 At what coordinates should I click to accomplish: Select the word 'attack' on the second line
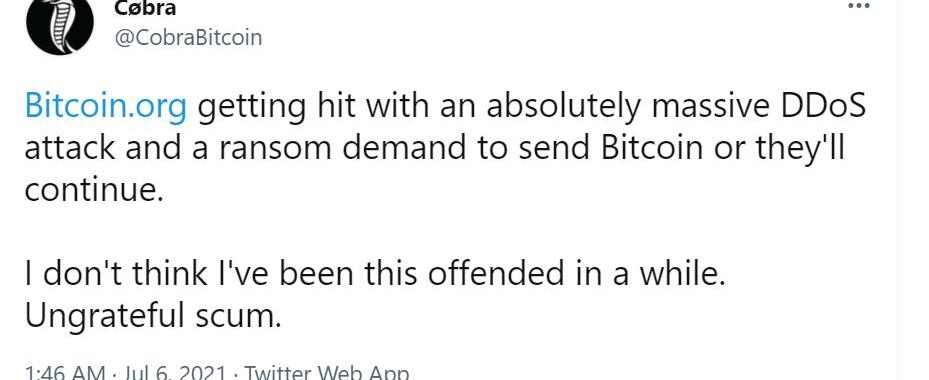70,148
